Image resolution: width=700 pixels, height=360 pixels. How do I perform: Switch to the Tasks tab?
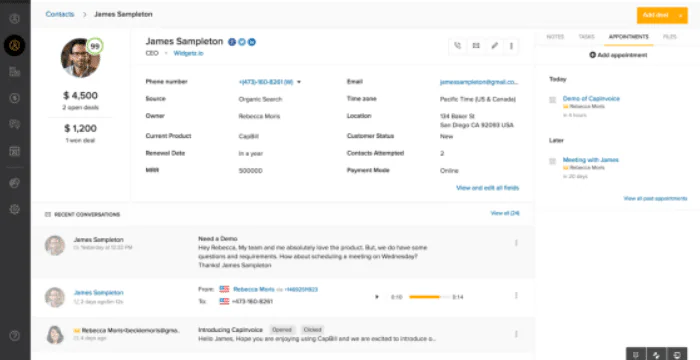[x=587, y=37]
